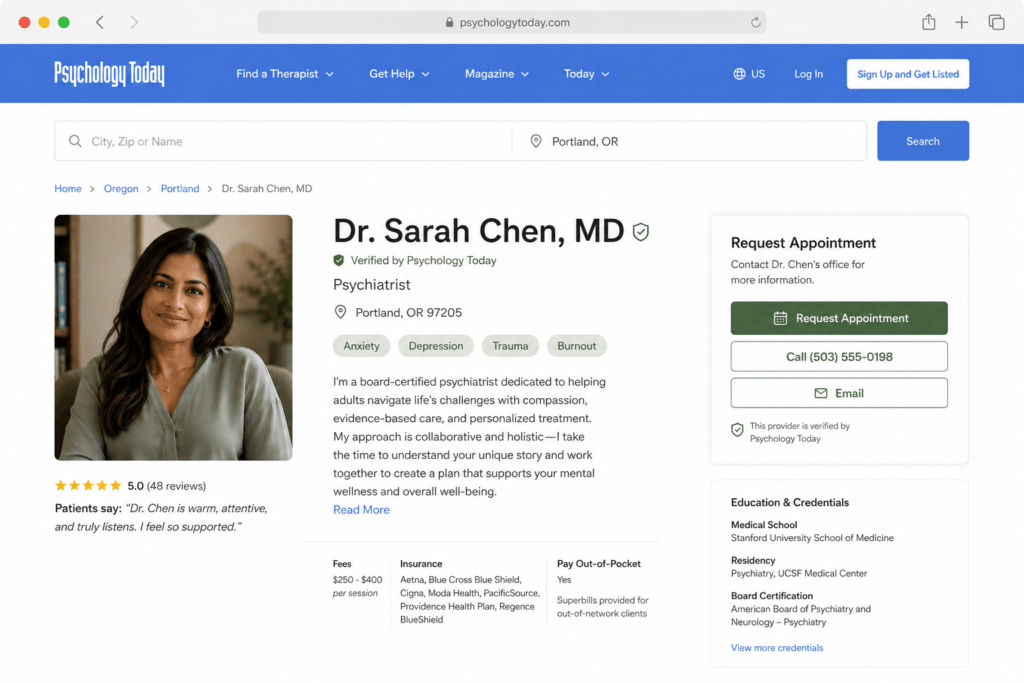Click Log In
The image size is (1024, 683).
[808, 74]
